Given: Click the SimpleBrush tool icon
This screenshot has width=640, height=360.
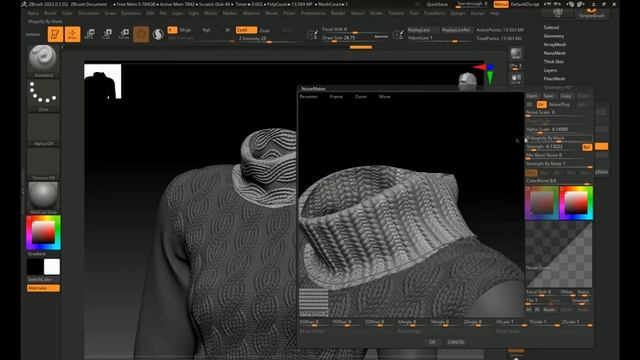Looking at the screenshot, I should pyautogui.click(x=591, y=13).
